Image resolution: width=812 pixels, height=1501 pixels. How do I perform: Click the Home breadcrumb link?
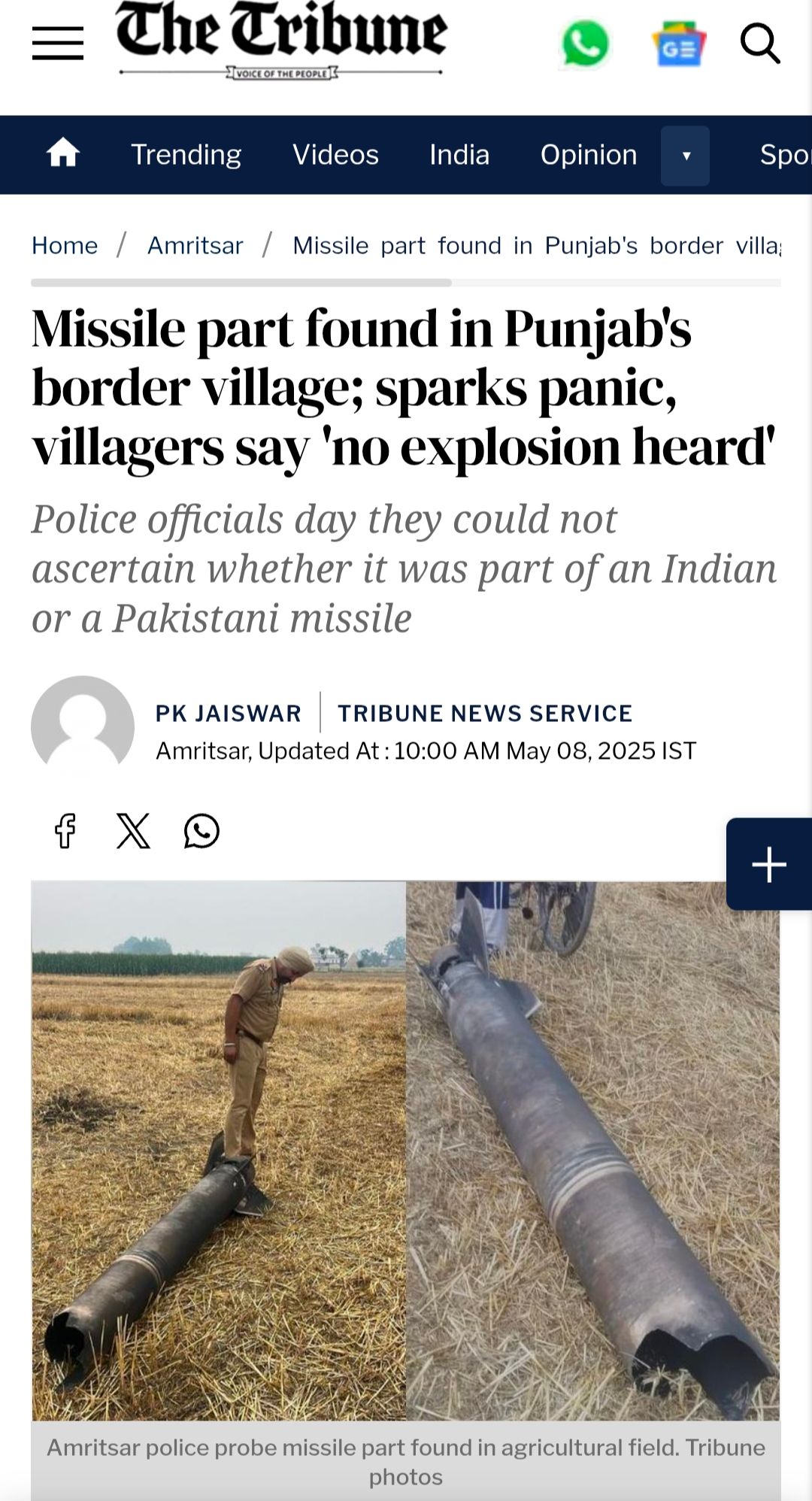65,245
